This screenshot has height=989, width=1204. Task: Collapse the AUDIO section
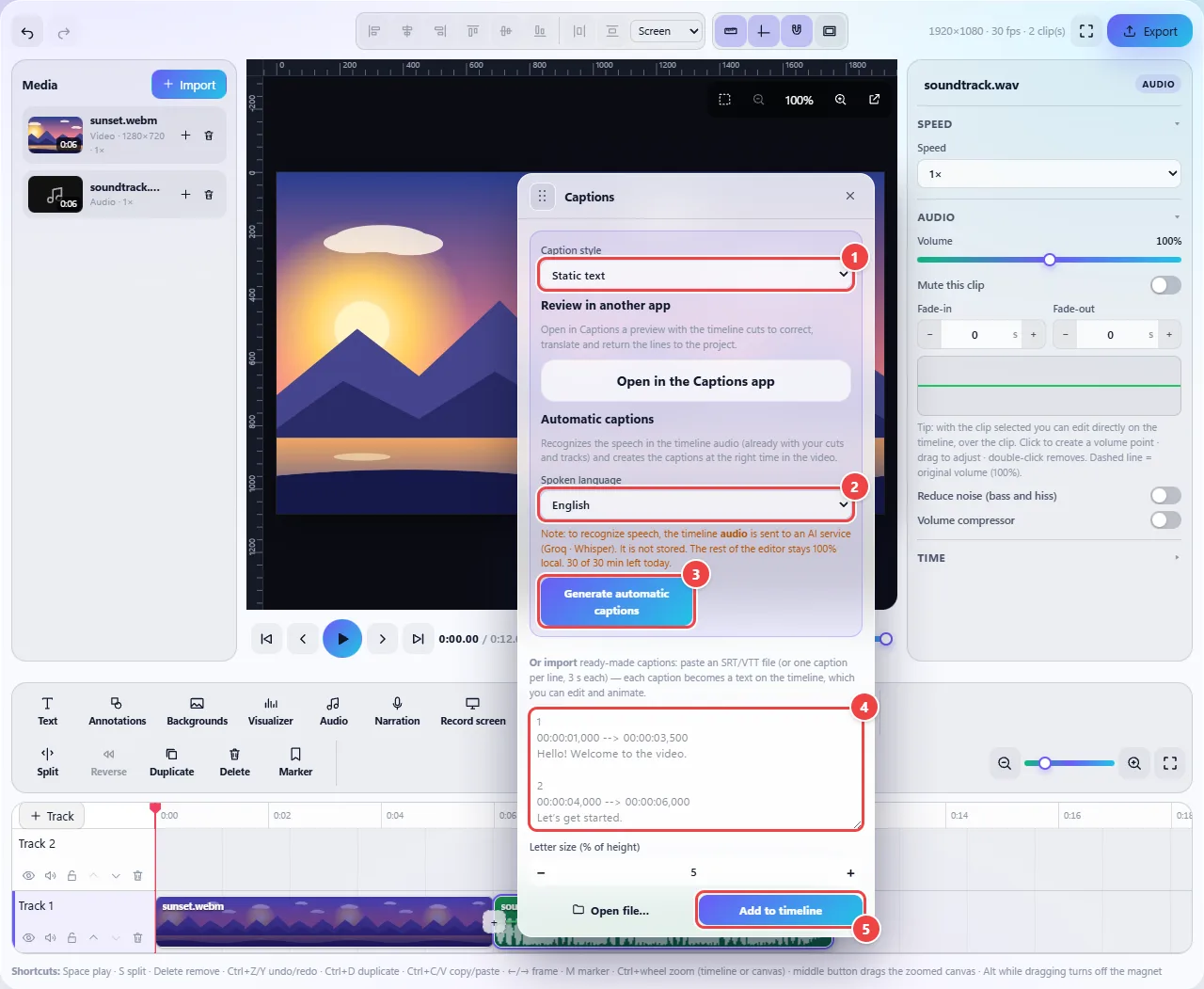pos(1049,217)
